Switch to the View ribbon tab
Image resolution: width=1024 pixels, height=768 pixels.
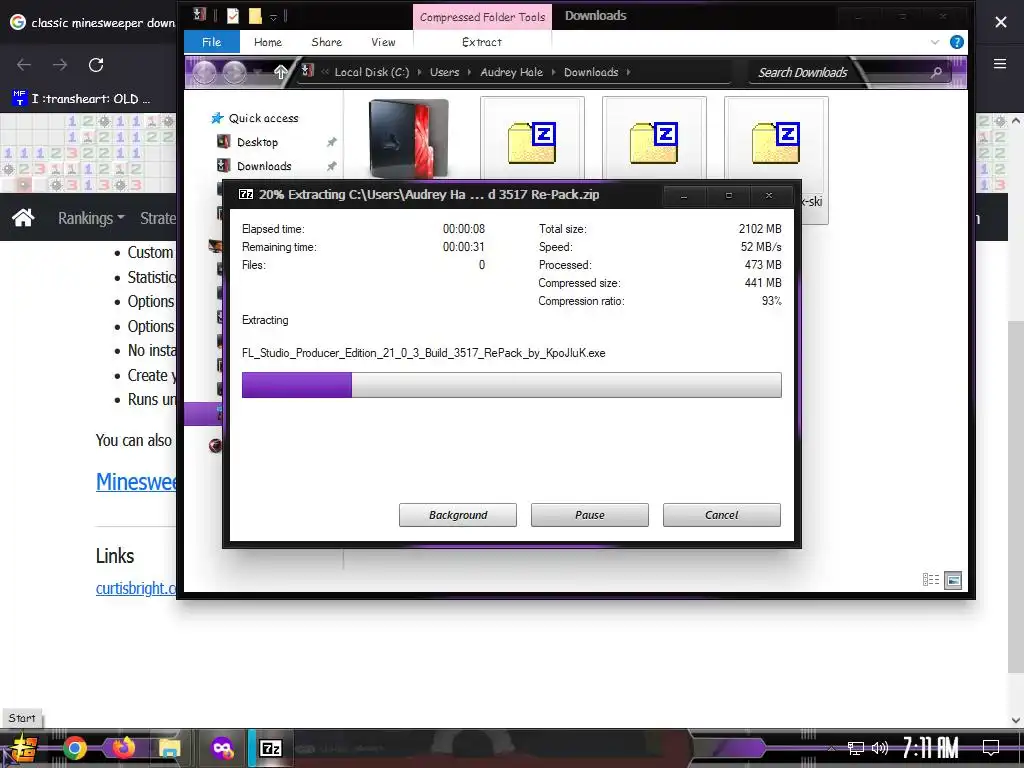pos(383,42)
